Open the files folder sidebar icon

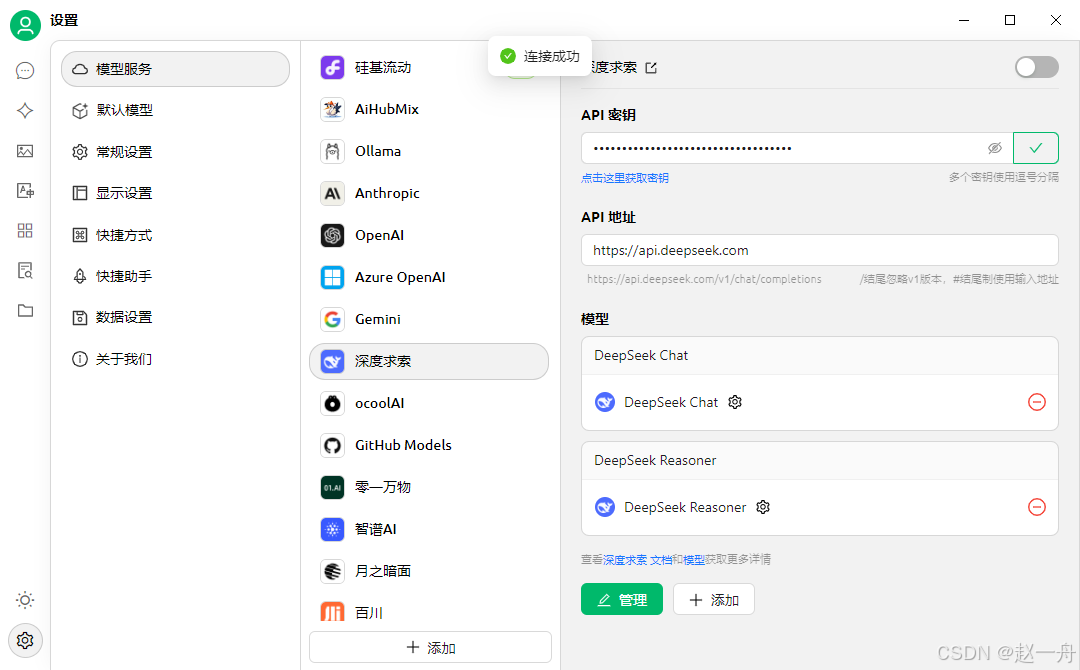click(x=25, y=311)
